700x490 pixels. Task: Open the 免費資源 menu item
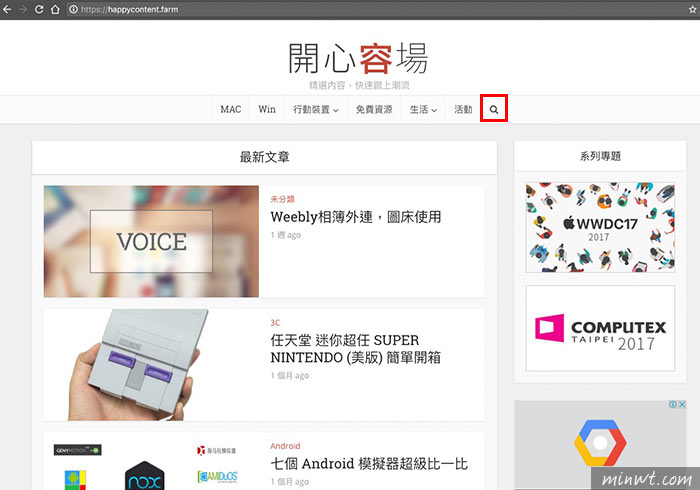point(374,109)
